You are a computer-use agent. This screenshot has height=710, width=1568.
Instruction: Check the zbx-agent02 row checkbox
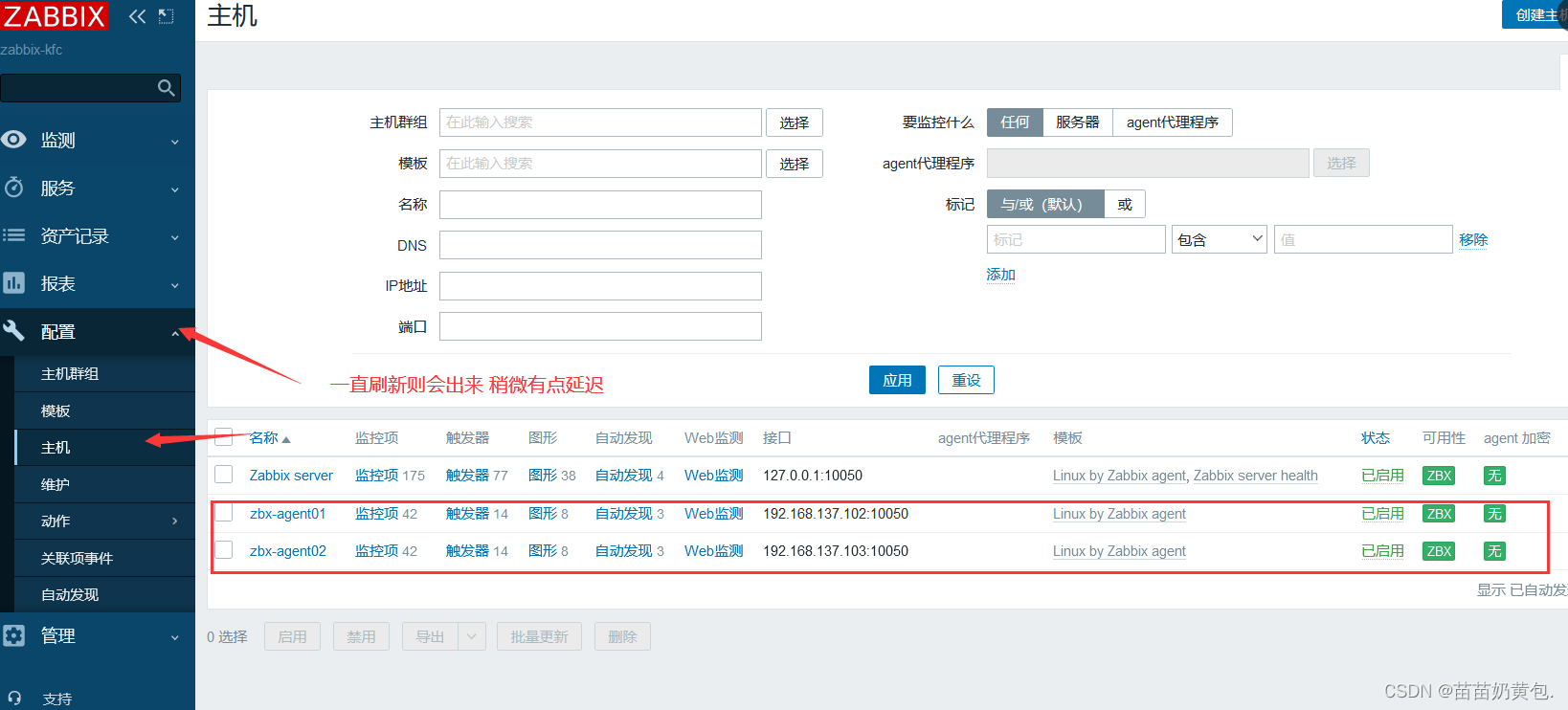pyautogui.click(x=224, y=549)
